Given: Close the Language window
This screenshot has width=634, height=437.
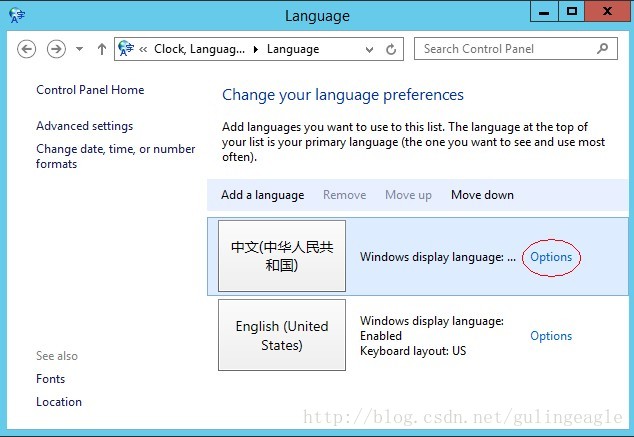Looking at the screenshot, I should pos(608,12).
